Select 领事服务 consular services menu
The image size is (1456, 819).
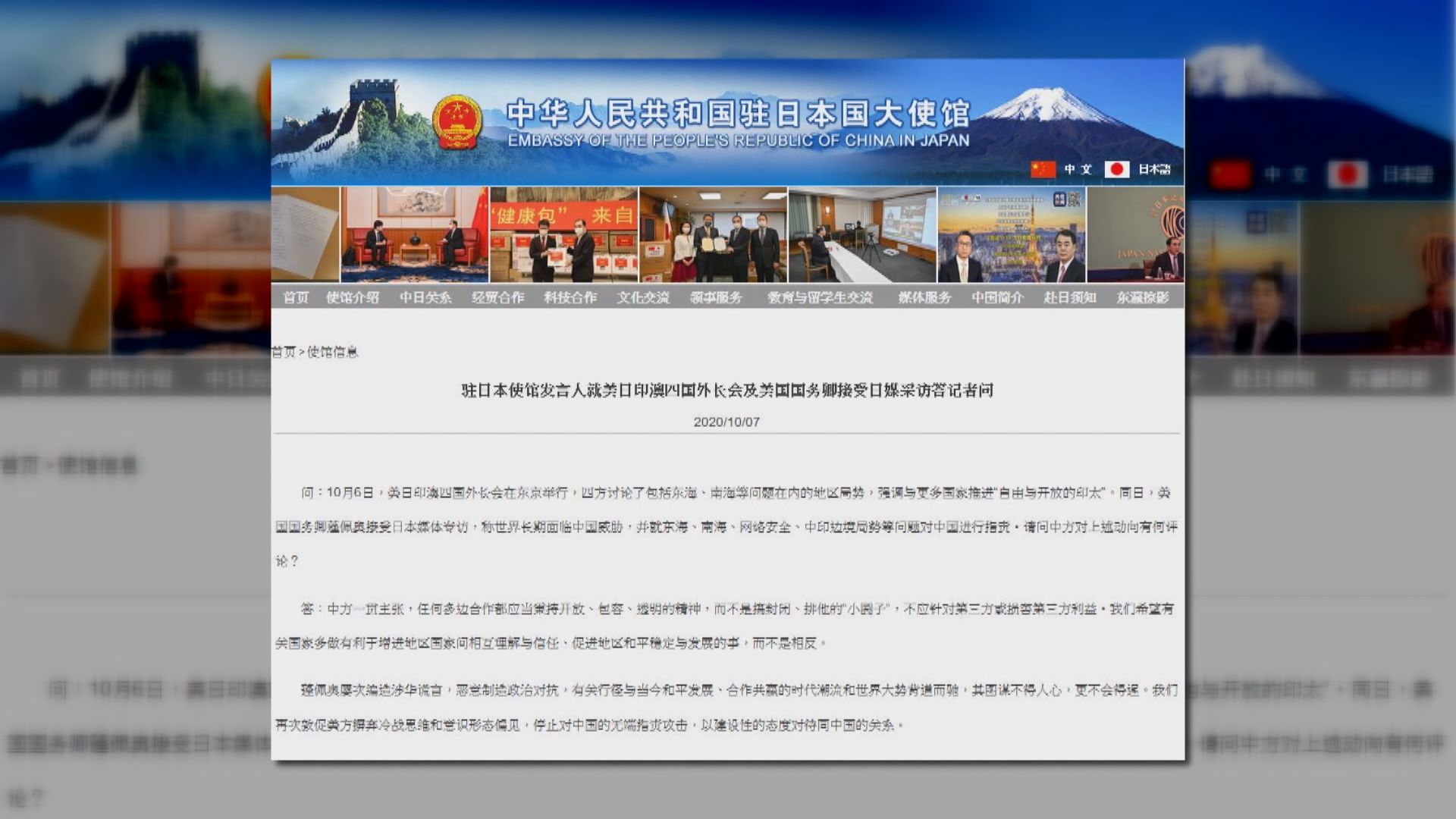tap(716, 298)
